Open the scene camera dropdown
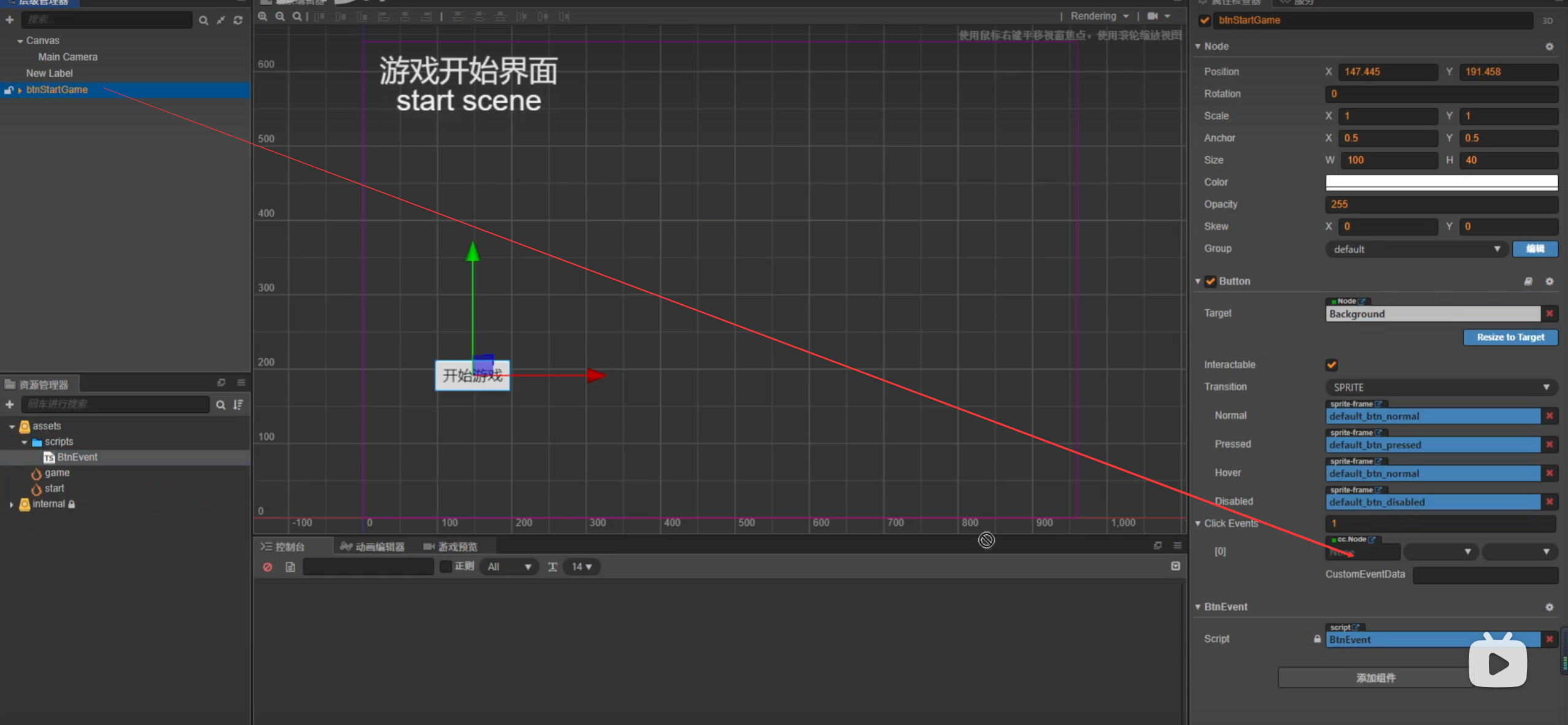The height and width of the screenshot is (725, 1568). coord(1159,17)
